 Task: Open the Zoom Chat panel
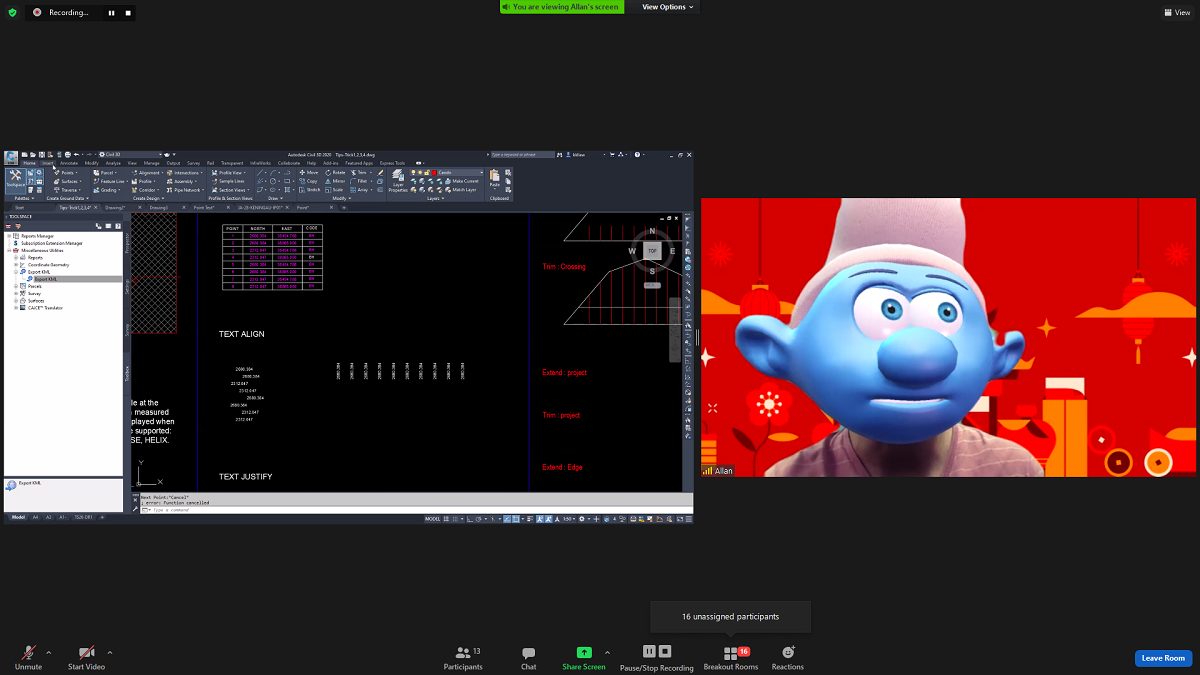(x=528, y=657)
